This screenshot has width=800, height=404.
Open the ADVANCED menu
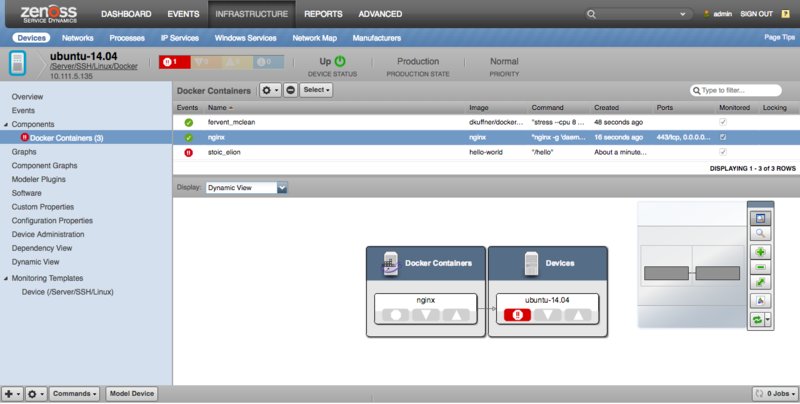click(380, 14)
